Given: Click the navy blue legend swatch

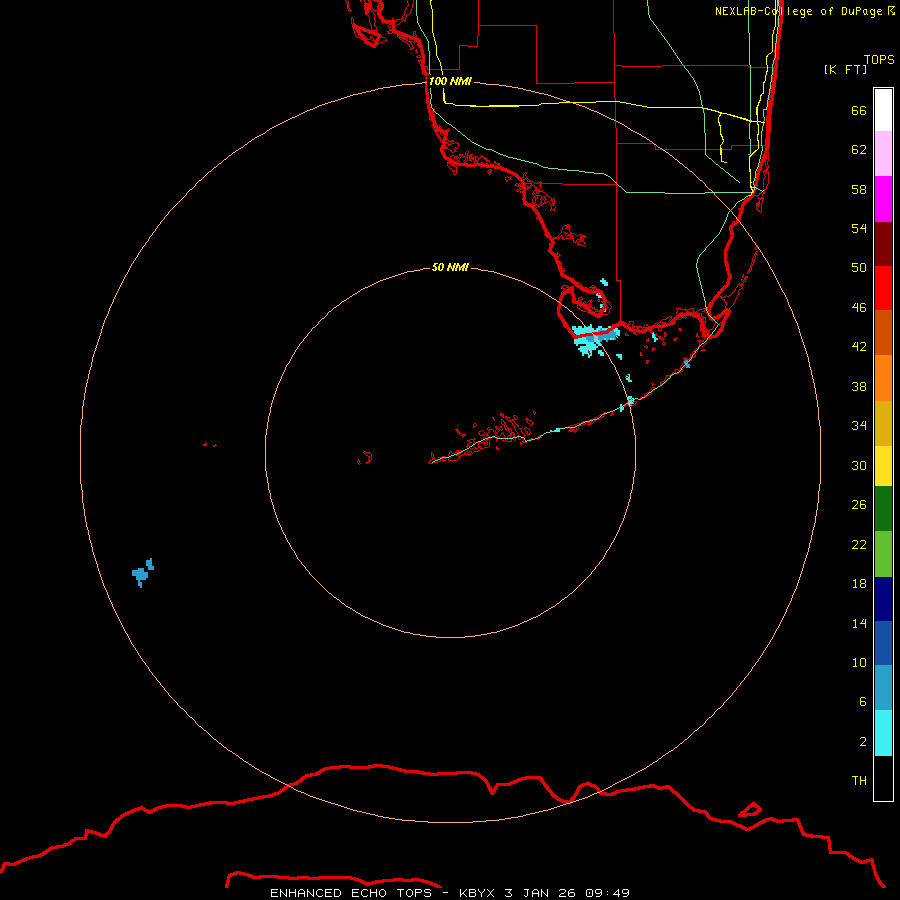Looking at the screenshot, I should [x=883, y=599].
